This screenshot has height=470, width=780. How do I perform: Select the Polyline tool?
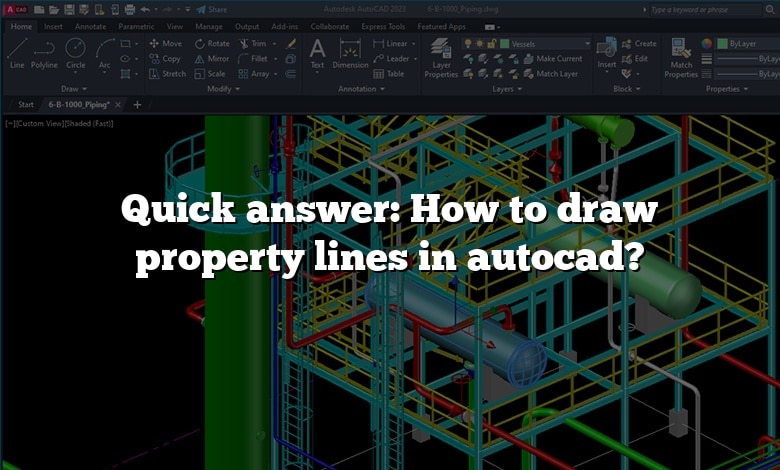tap(44, 53)
